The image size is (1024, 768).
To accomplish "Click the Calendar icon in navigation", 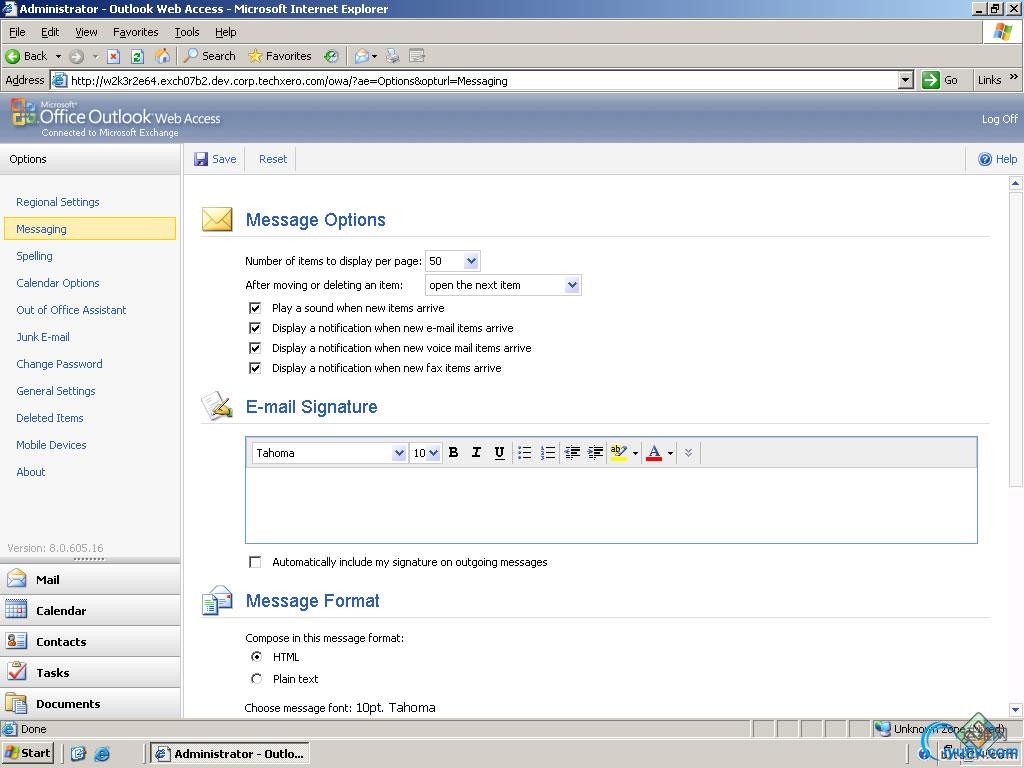I will click(16, 610).
